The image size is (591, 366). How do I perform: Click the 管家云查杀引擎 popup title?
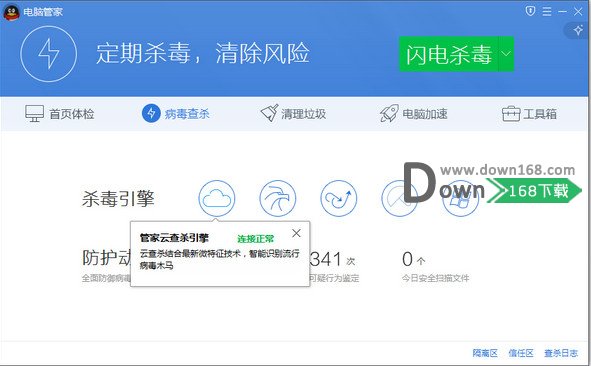click(174, 238)
